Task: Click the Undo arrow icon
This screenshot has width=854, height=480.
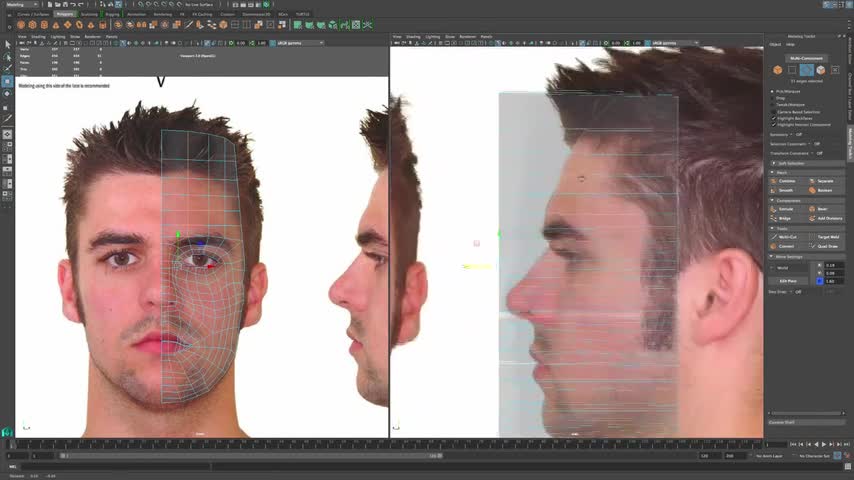Action: [x=73, y=4]
